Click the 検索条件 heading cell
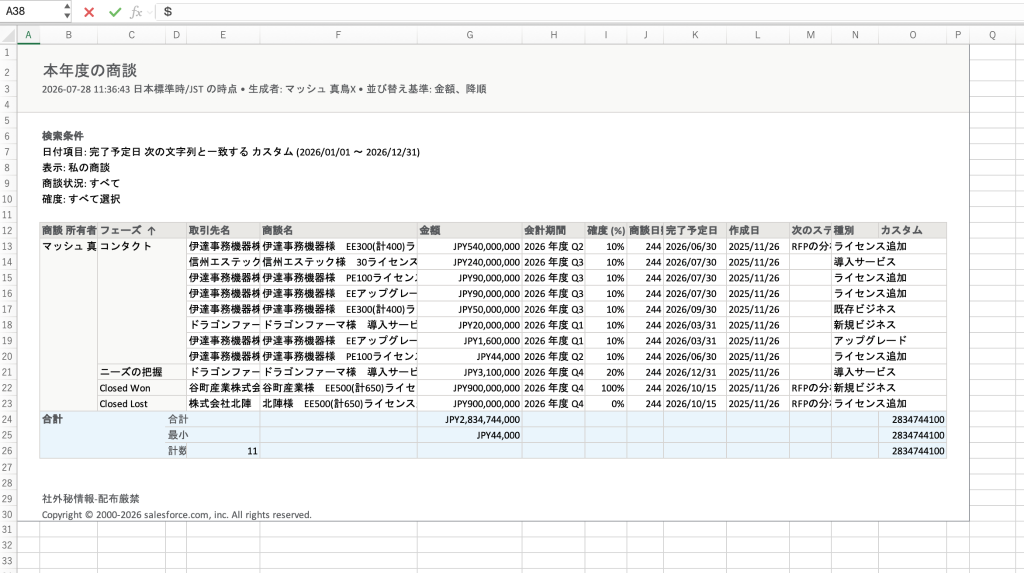Image resolution: width=1024 pixels, height=573 pixels. [63, 136]
